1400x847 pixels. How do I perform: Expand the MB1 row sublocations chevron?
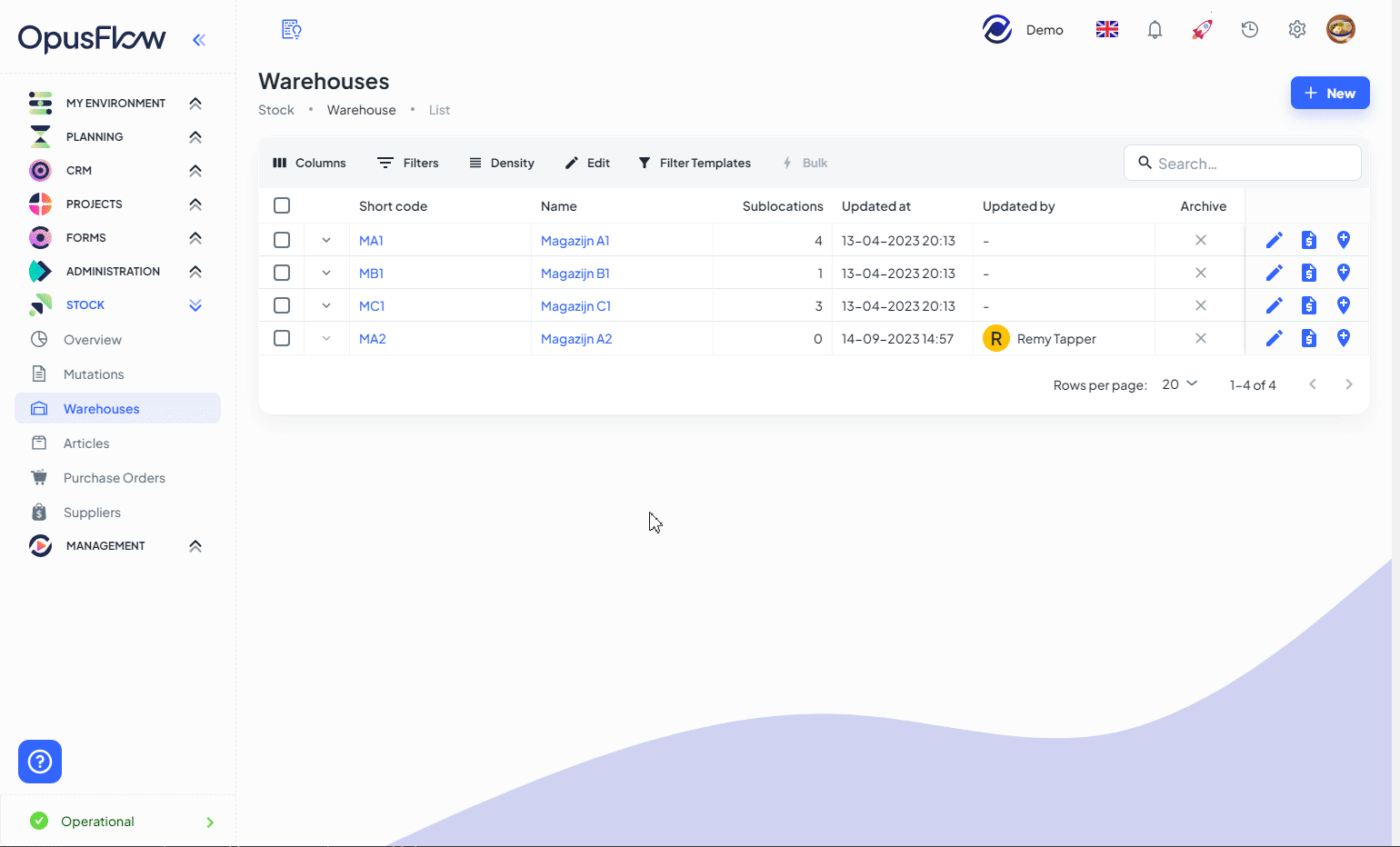tap(326, 273)
